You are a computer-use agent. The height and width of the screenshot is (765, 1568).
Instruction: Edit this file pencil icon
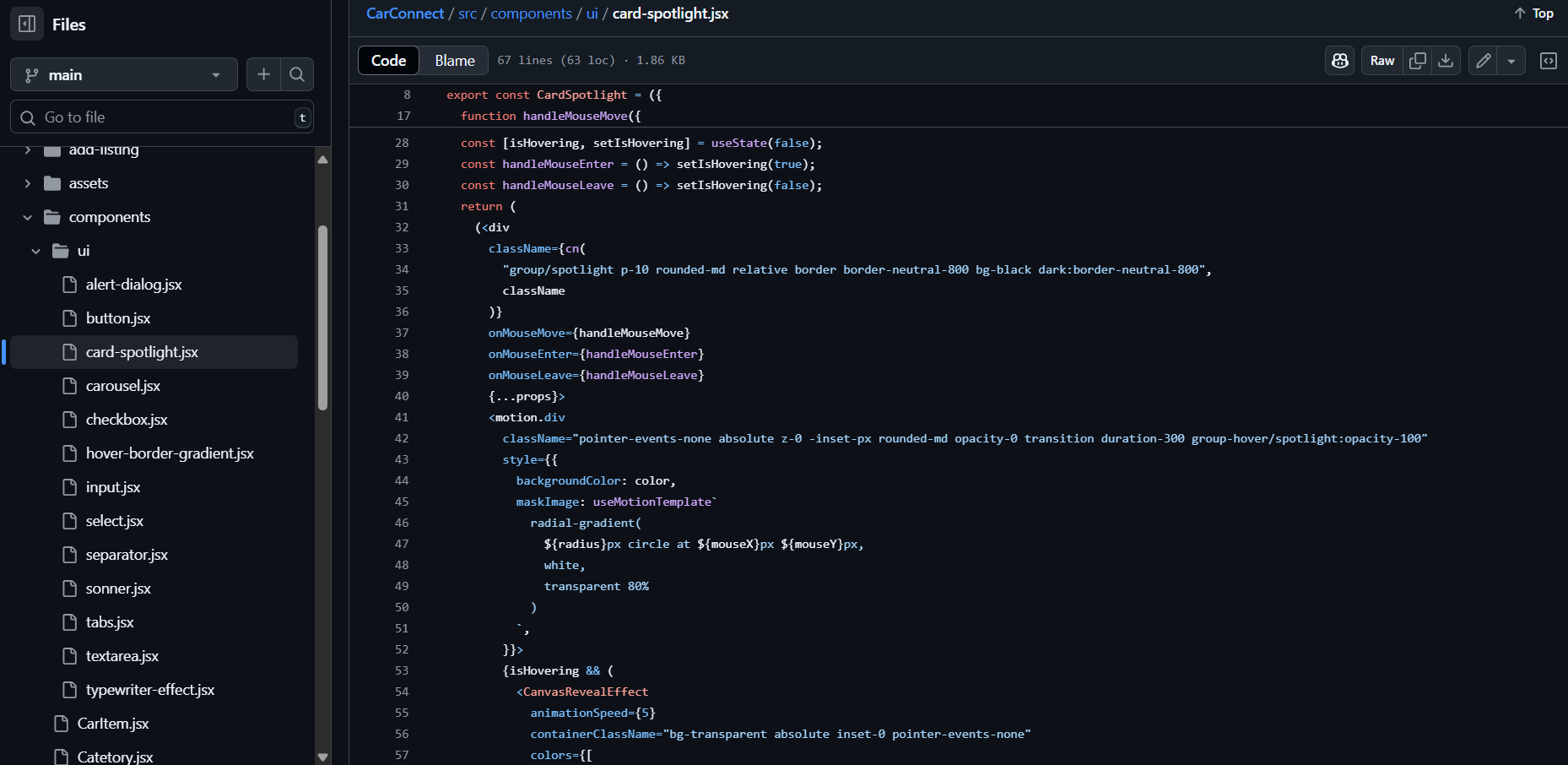tap(1483, 60)
